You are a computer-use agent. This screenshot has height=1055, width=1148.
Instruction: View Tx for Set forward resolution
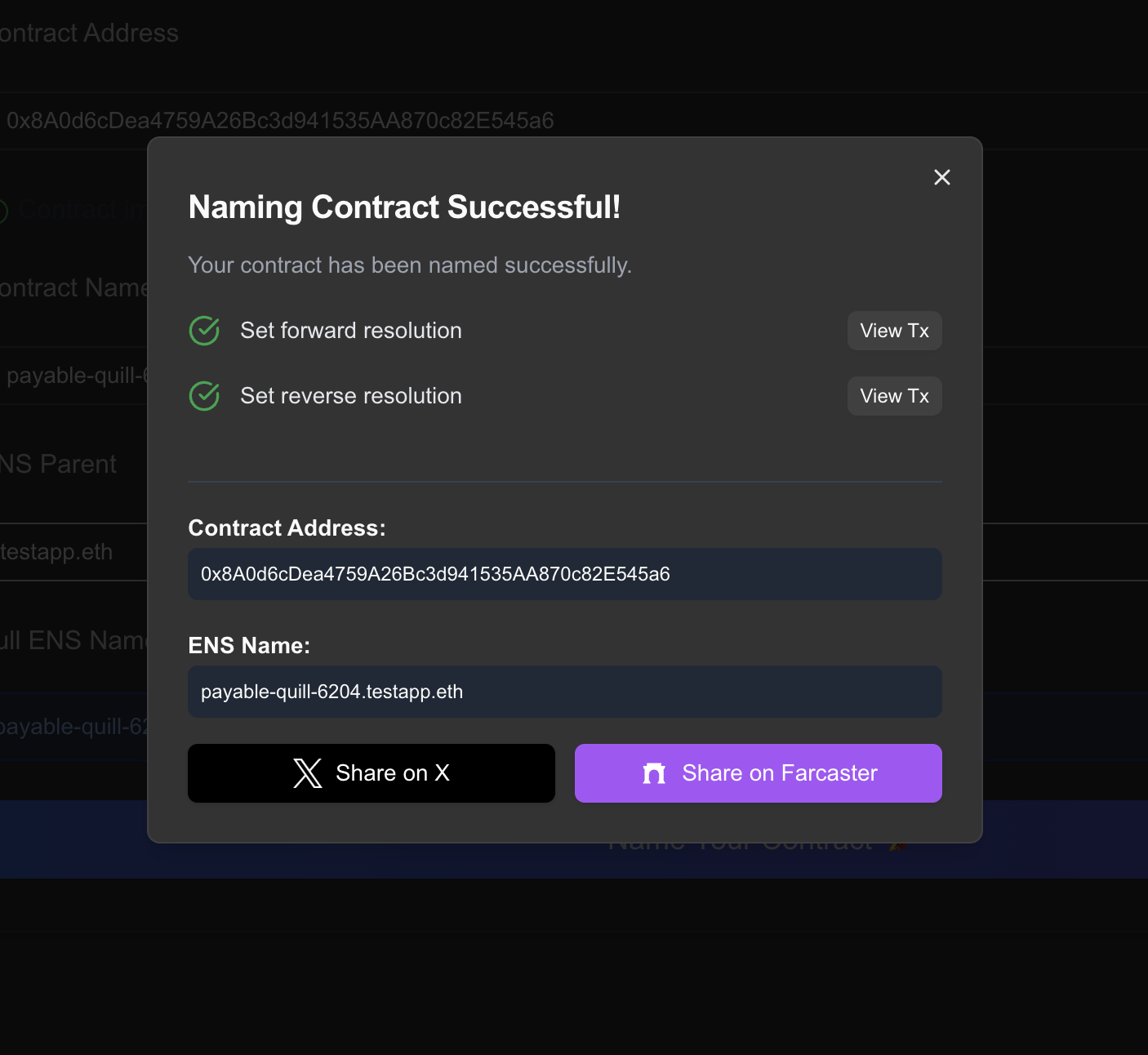point(894,331)
